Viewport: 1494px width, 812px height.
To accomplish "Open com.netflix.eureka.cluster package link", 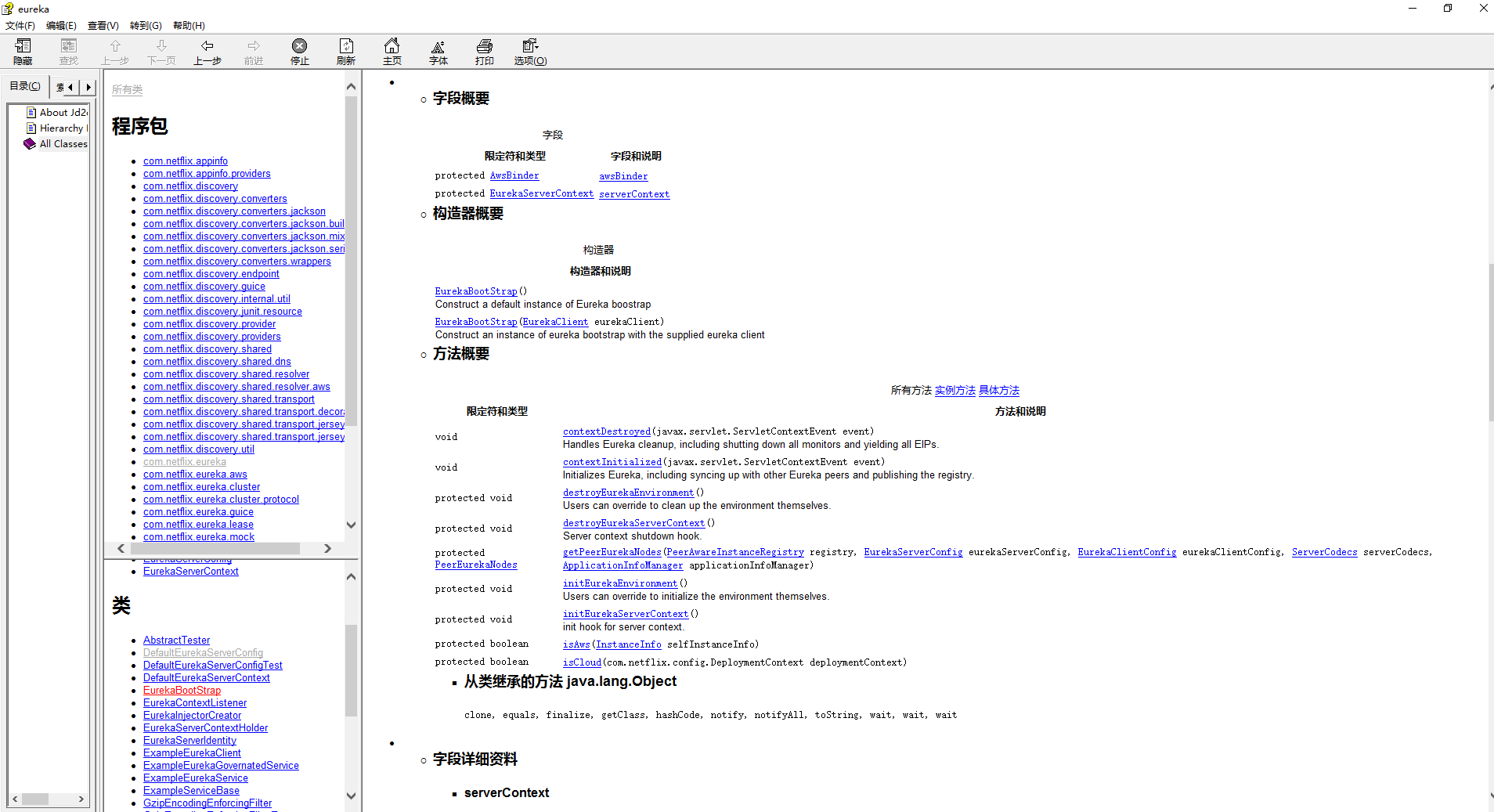I will point(201,487).
